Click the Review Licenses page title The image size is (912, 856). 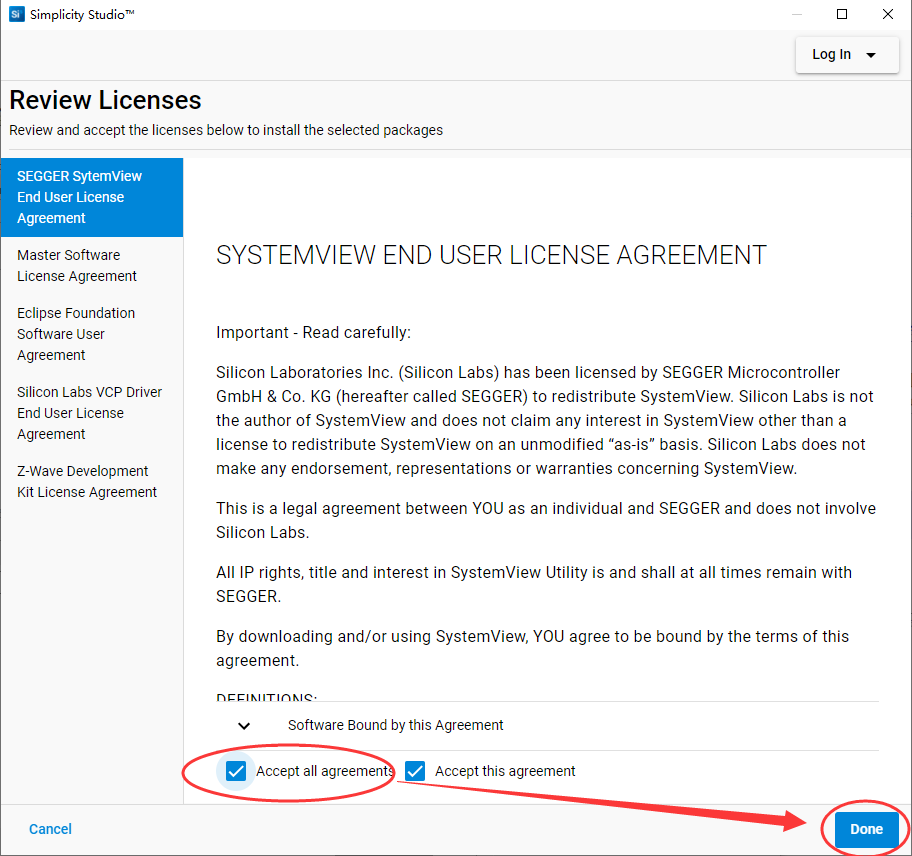[105, 100]
